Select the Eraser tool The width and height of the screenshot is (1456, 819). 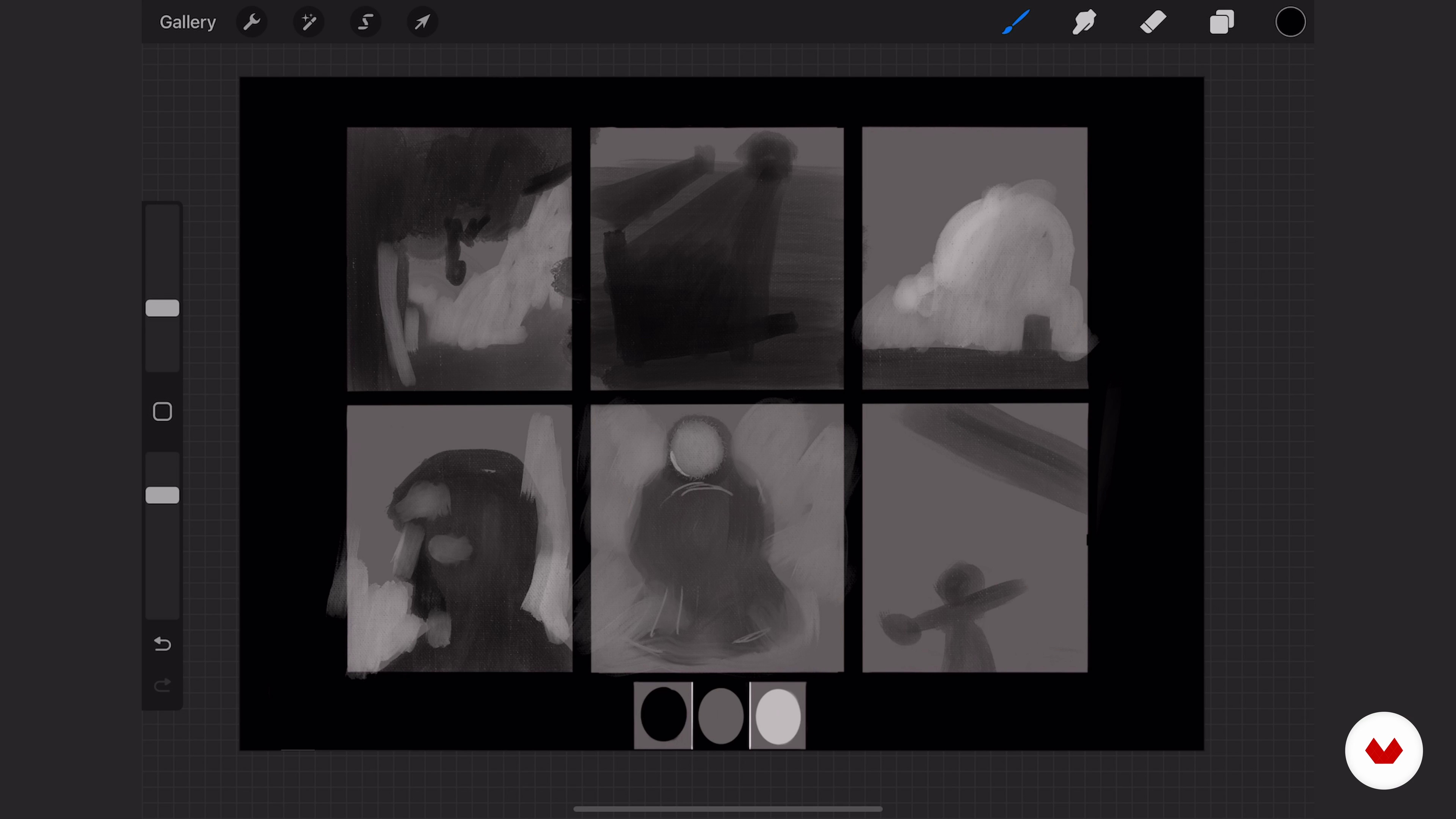[1153, 22]
